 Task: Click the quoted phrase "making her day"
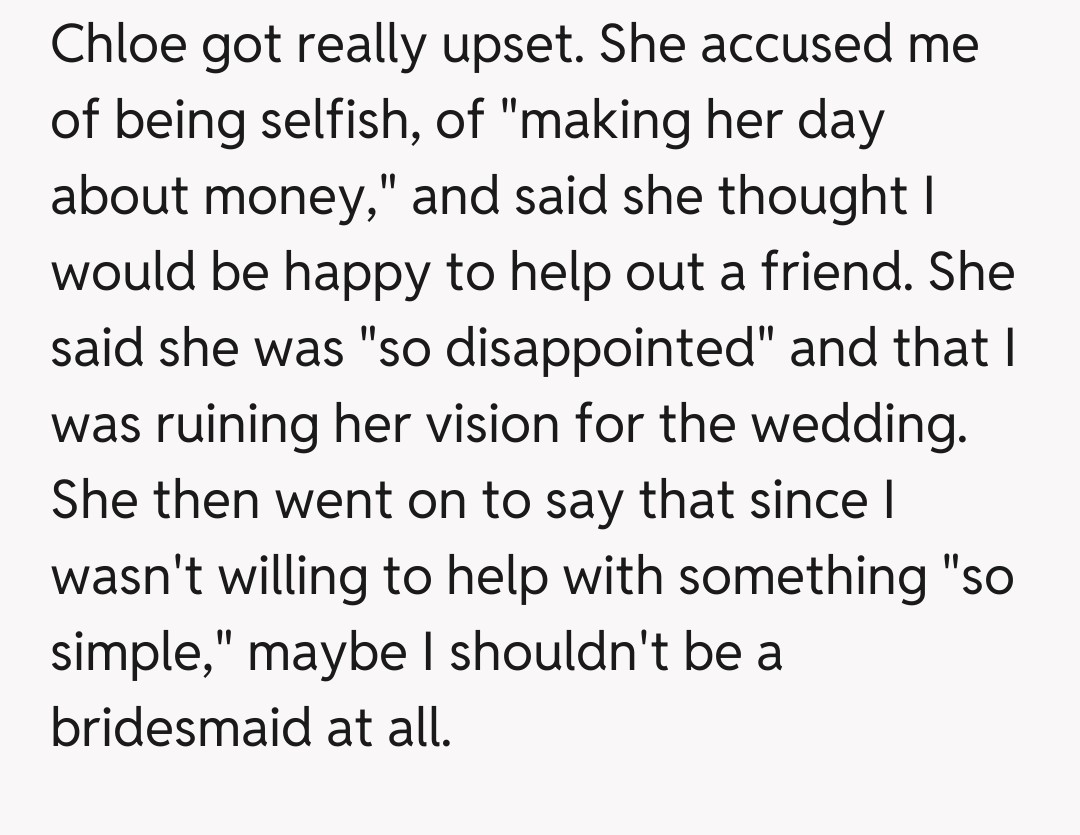pyautogui.click(x=688, y=122)
